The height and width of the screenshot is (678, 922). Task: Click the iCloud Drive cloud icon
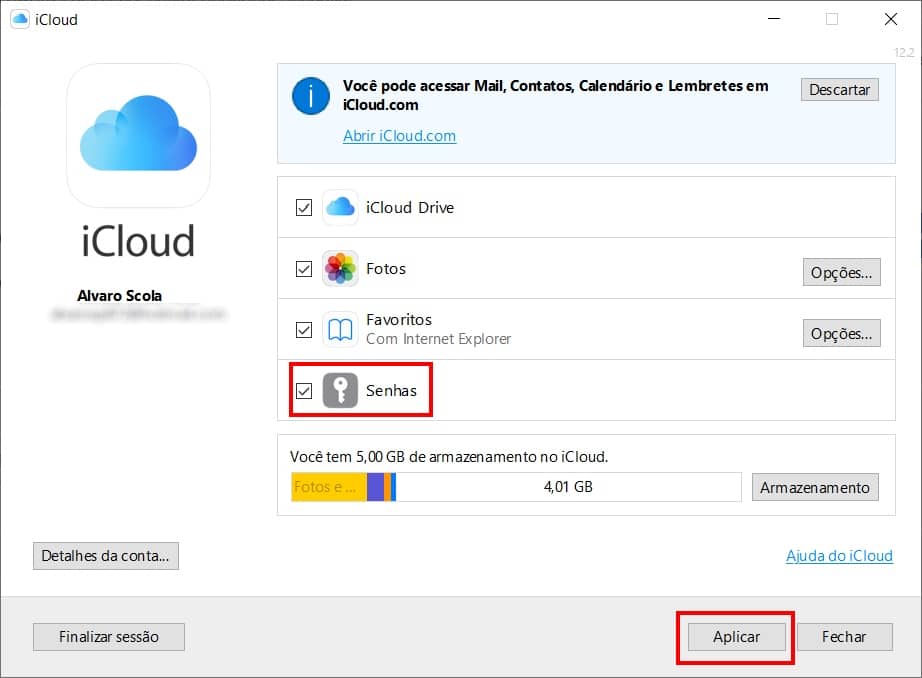pos(340,207)
